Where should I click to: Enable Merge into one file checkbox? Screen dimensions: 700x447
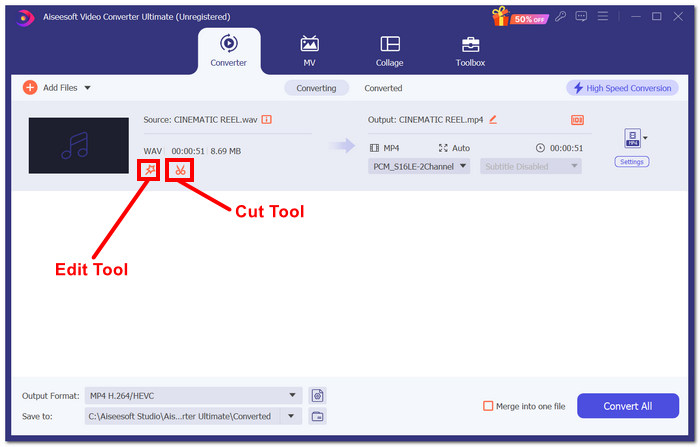488,406
